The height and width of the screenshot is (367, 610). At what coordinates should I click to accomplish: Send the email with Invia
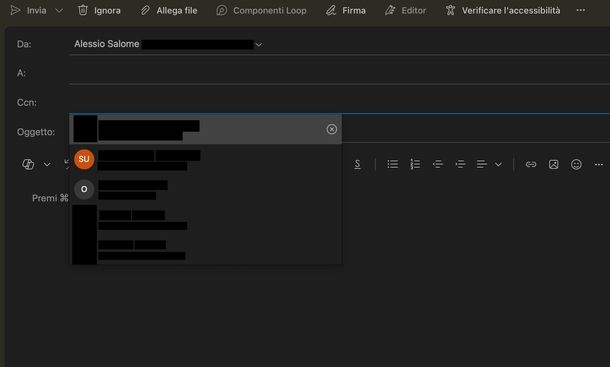(28, 11)
